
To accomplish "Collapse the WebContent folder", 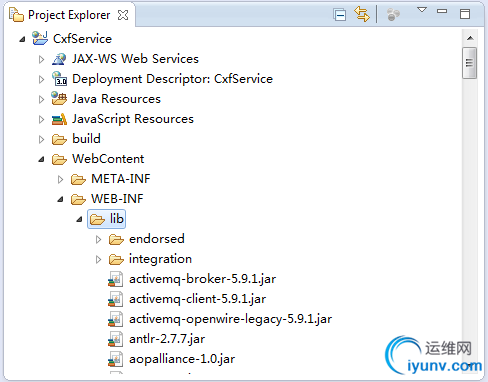I will pyautogui.click(x=41, y=159).
